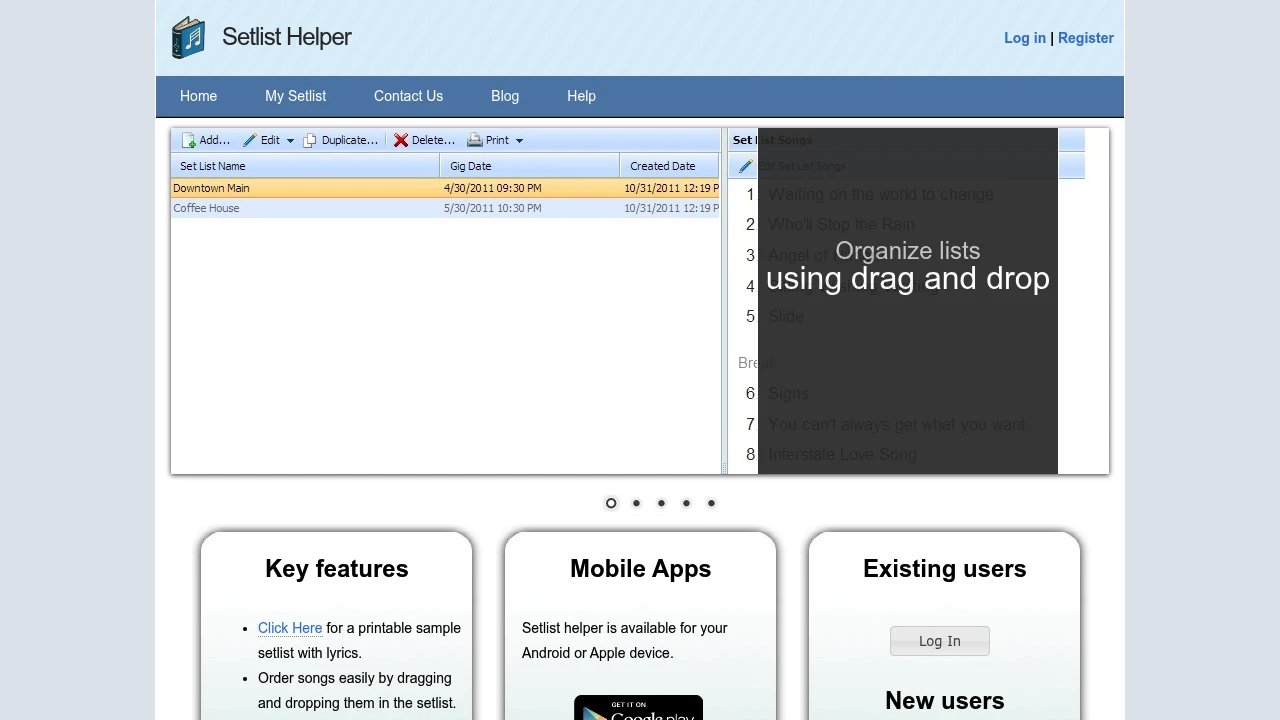Screen dimensions: 1280x720
Task: Click the 4/30/2011 09:30 PM gig date cell
Action: click(x=493, y=188)
